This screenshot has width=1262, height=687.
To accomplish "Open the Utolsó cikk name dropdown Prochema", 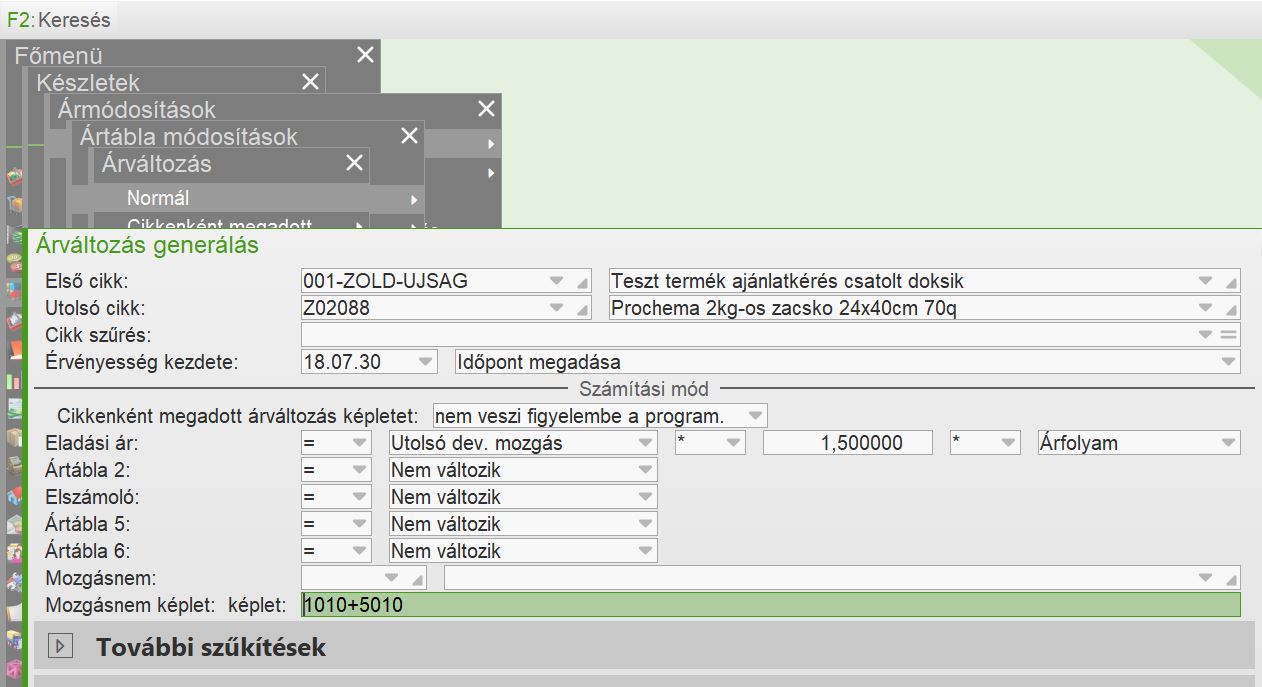I will click(x=1206, y=308).
